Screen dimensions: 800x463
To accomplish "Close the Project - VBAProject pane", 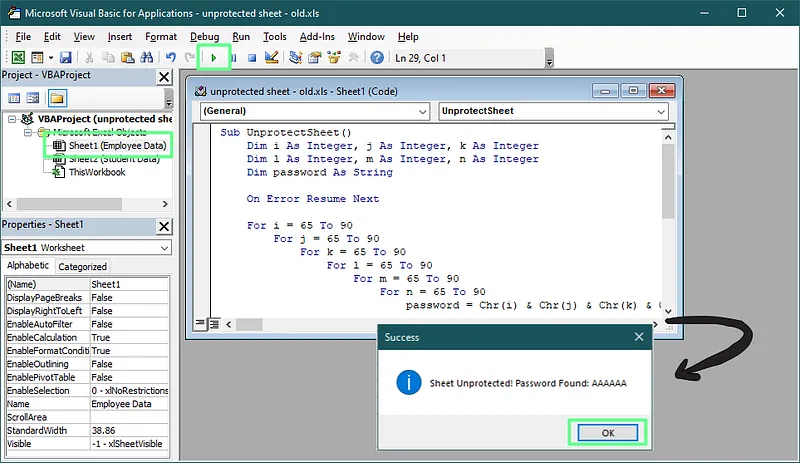I will click(x=164, y=77).
